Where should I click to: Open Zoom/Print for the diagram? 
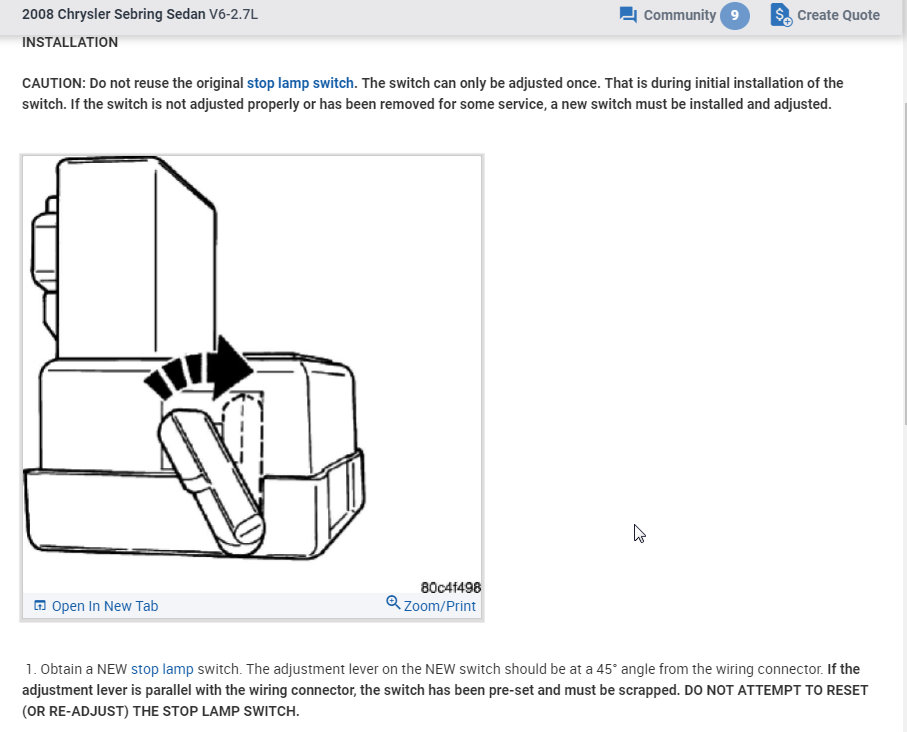(440, 606)
